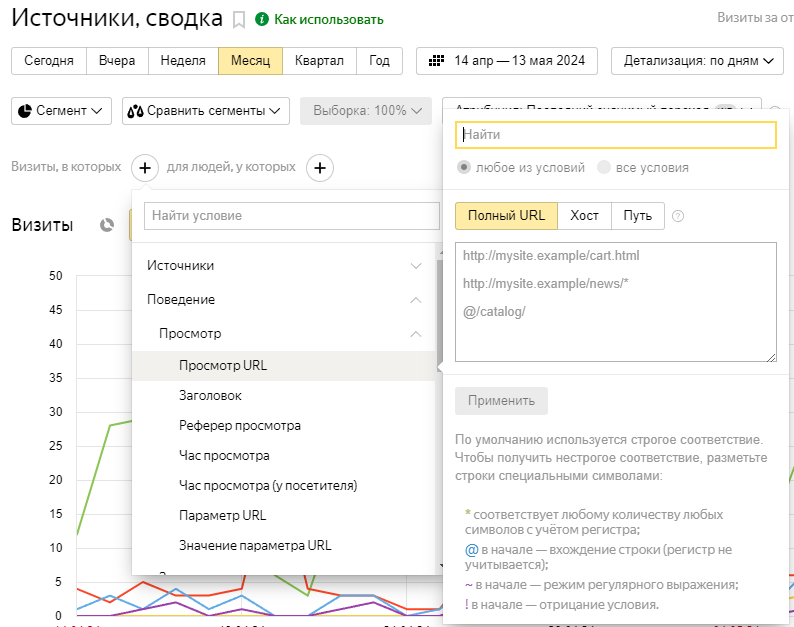This screenshot has width=794, height=627.
Task: Add visit condition with the first plus button
Action: pos(145,167)
